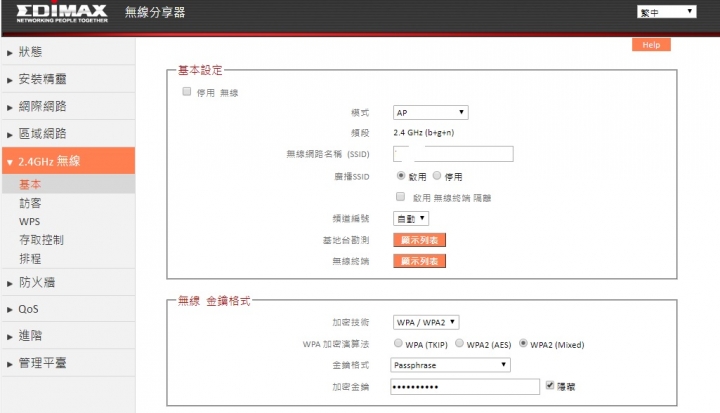720x413 pixels.
Task: Expand the 網際網路 menu
Action: pos(68,107)
